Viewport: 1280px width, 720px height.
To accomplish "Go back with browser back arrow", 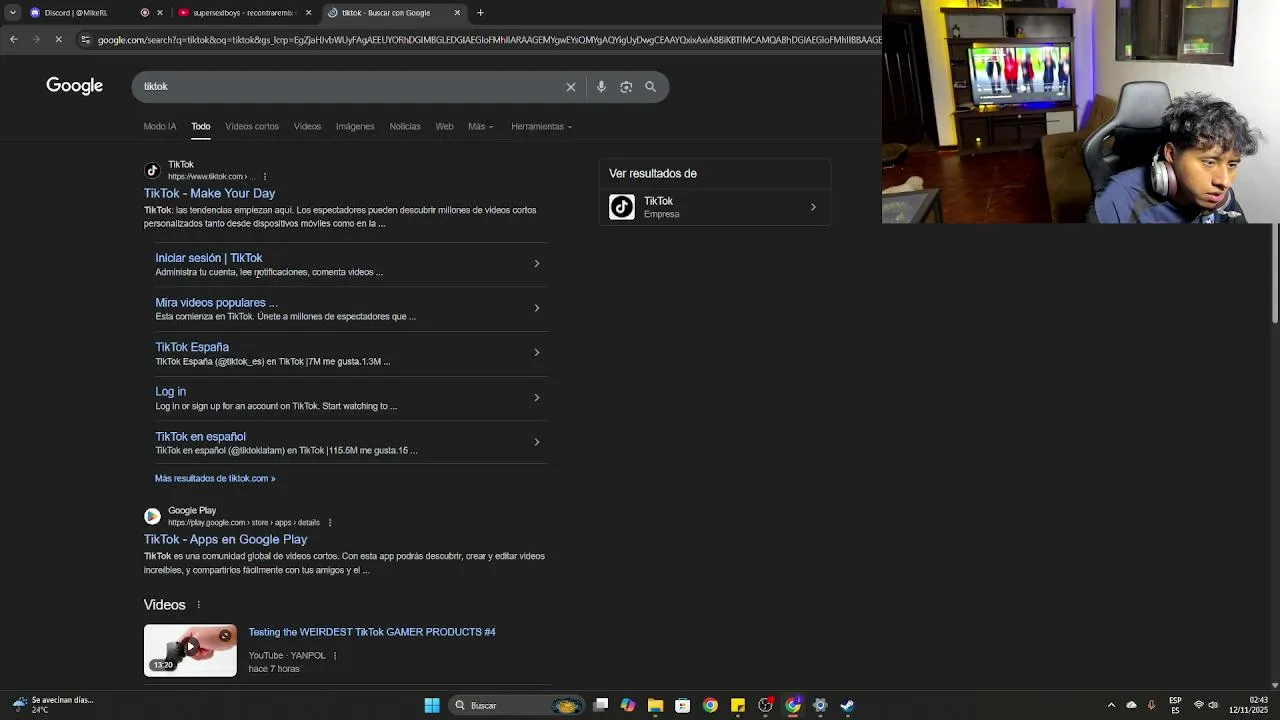I will point(13,40).
